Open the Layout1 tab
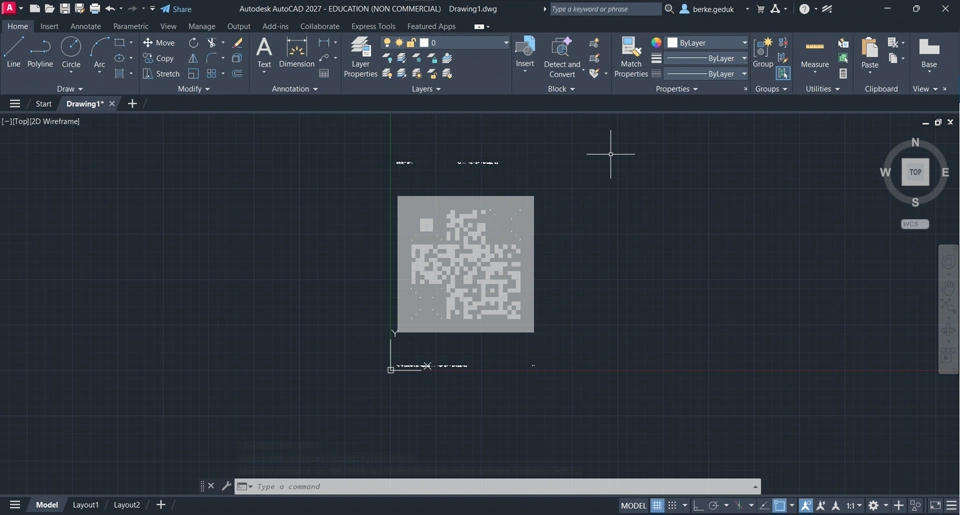 [x=85, y=505]
